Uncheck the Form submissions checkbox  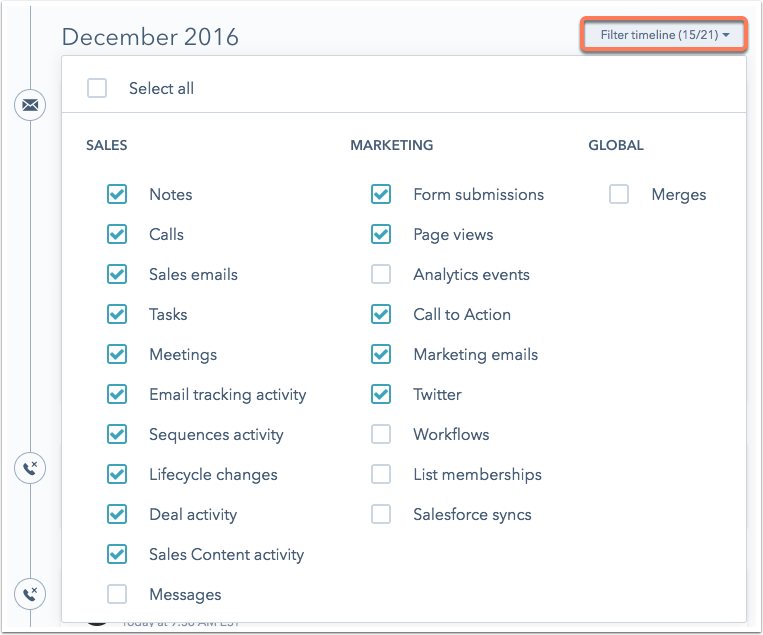[381, 194]
